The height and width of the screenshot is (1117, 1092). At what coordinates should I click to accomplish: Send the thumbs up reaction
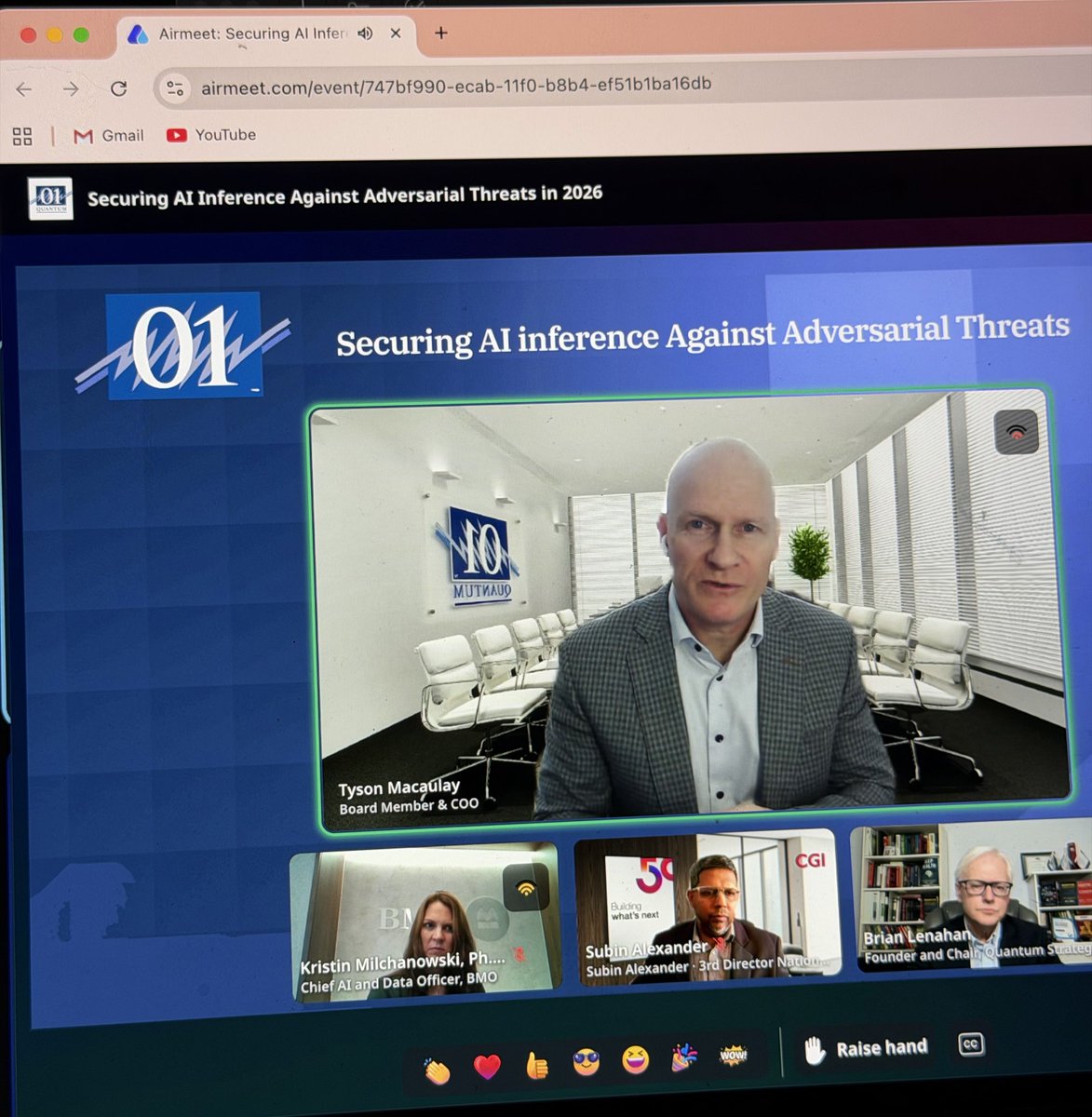point(537,1064)
